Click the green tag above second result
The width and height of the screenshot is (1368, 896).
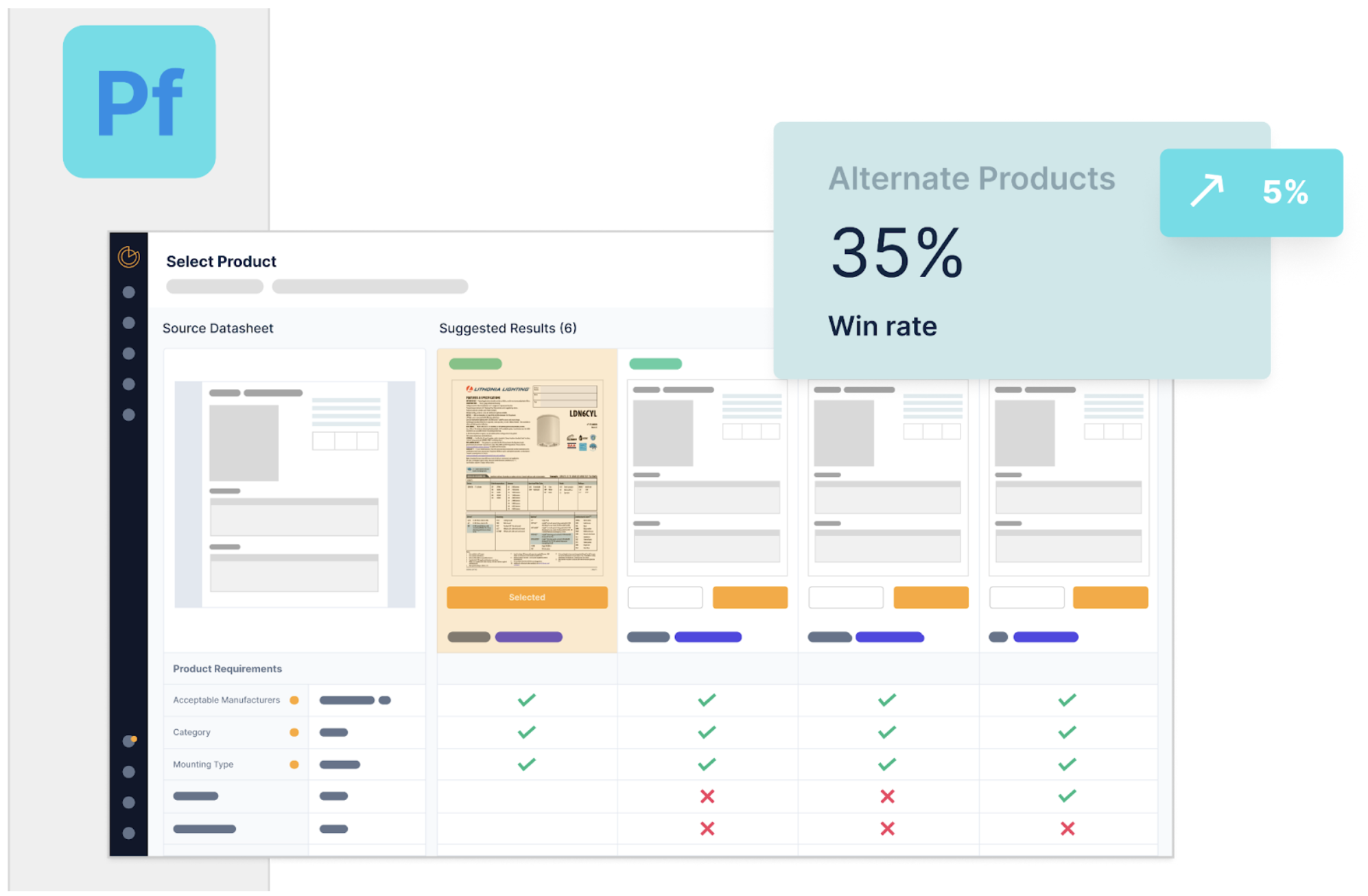(x=655, y=364)
